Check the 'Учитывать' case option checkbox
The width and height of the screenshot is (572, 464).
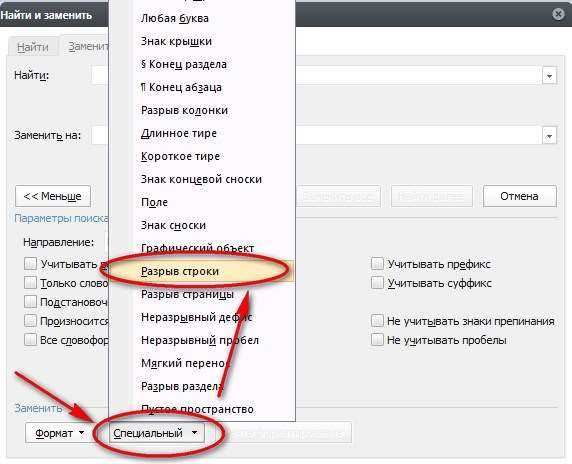pyautogui.click(x=30, y=263)
